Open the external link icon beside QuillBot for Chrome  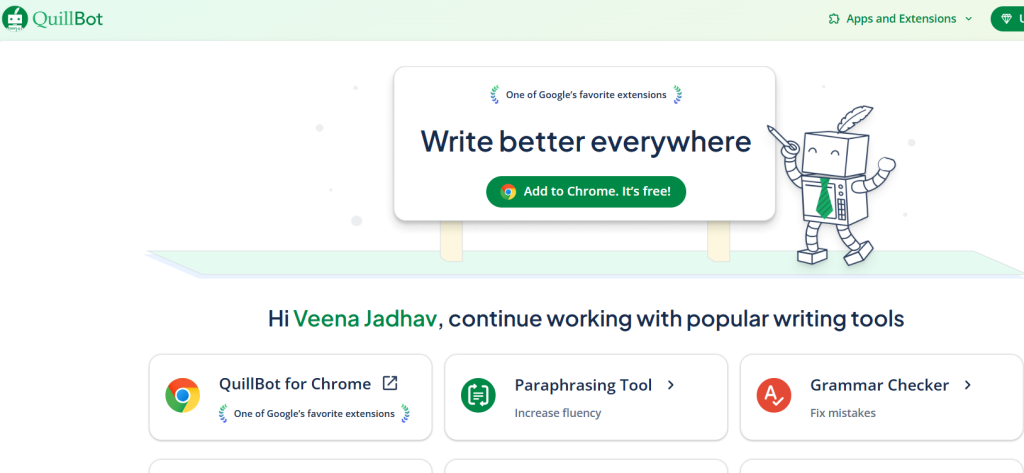[391, 383]
